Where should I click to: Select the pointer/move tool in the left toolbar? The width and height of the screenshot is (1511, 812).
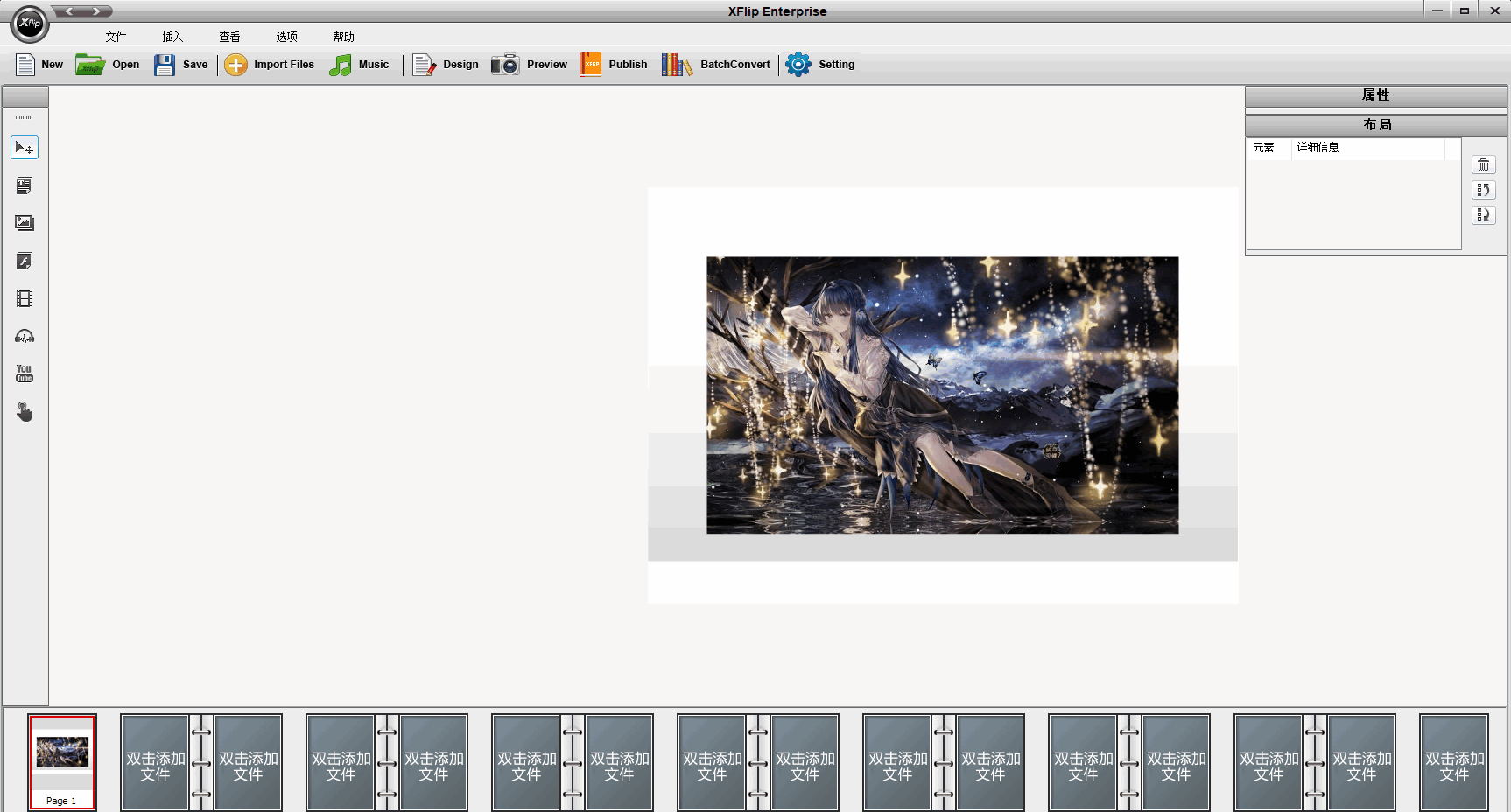coord(25,147)
